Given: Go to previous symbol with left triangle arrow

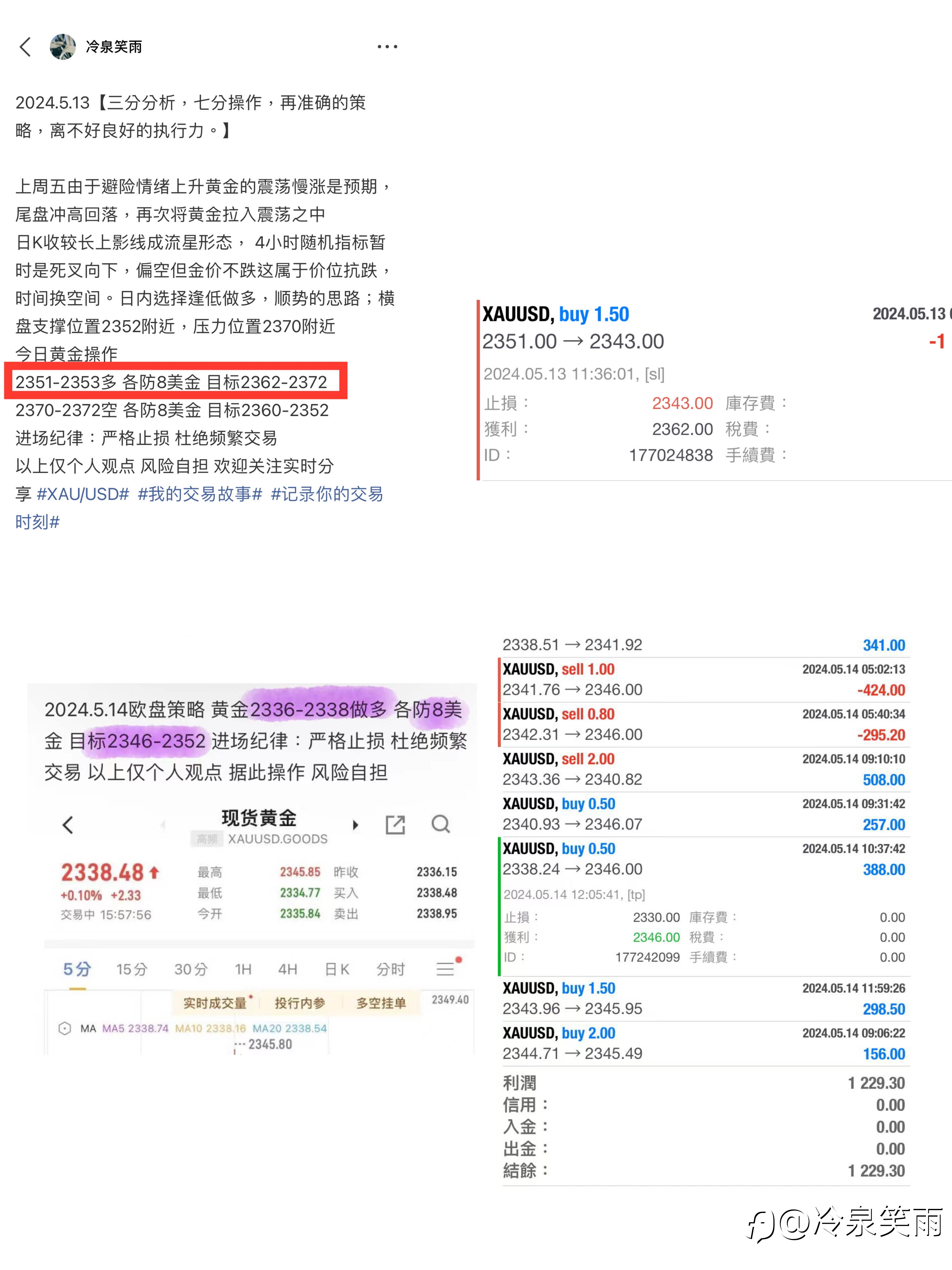Looking at the screenshot, I should coord(164,825).
